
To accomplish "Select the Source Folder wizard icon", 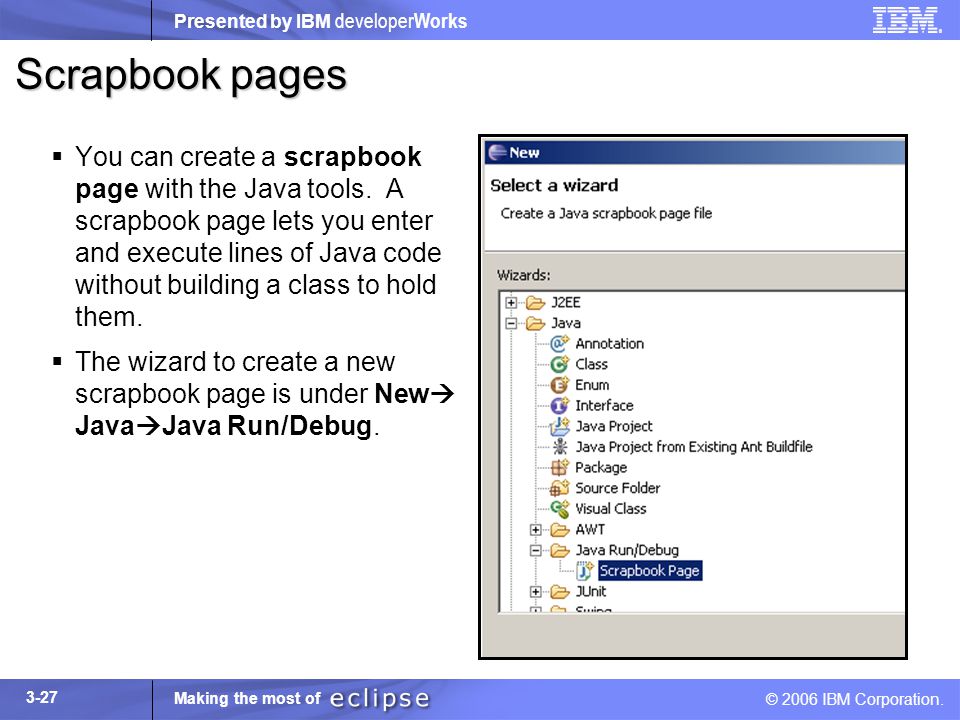I will click(x=560, y=488).
